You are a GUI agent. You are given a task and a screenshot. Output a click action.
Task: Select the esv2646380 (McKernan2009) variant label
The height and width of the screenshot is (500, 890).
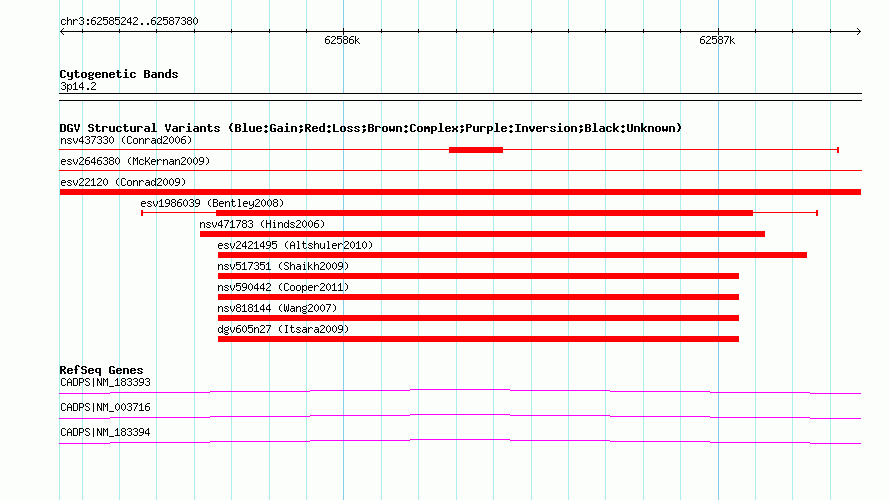(x=135, y=161)
